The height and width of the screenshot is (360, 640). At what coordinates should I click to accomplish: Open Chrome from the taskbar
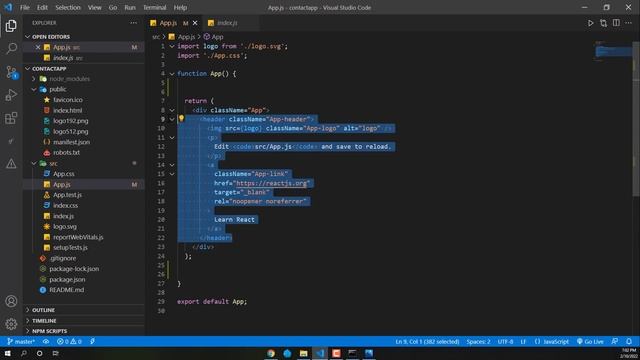[x=271, y=353]
